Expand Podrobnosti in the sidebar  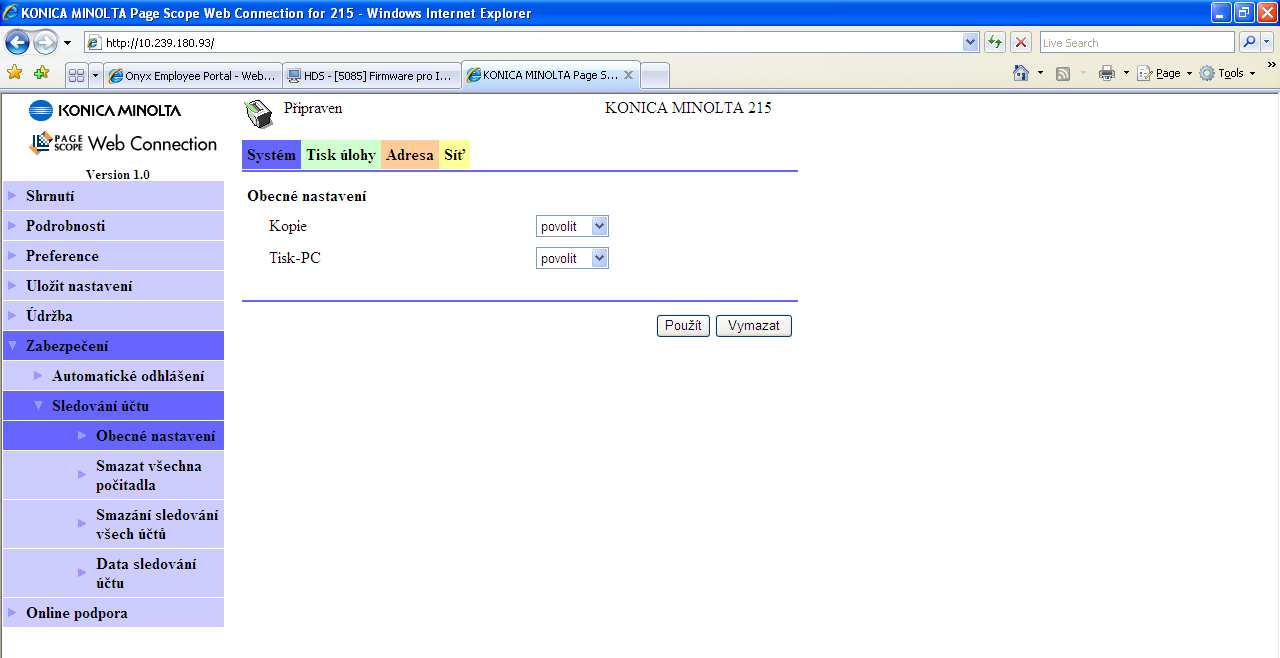click(x=113, y=226)
